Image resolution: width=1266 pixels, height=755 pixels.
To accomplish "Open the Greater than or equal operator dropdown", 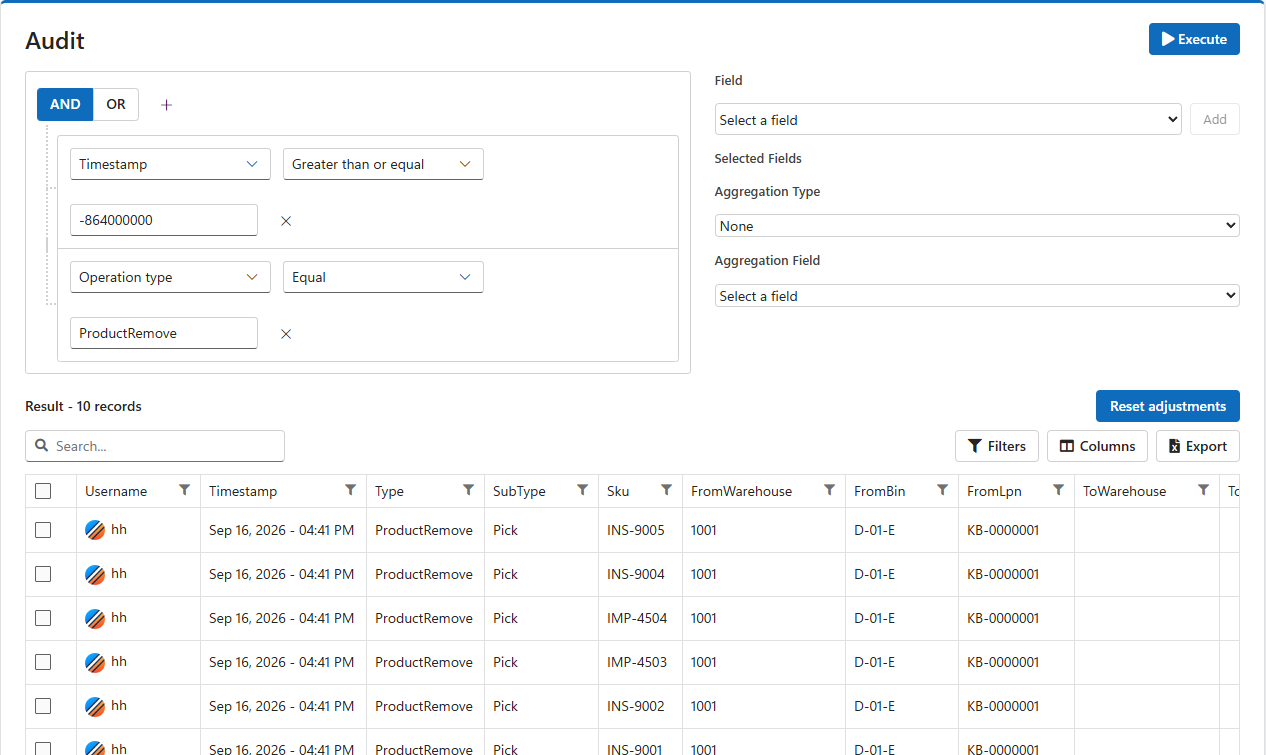I will click(x=383, y=164).
